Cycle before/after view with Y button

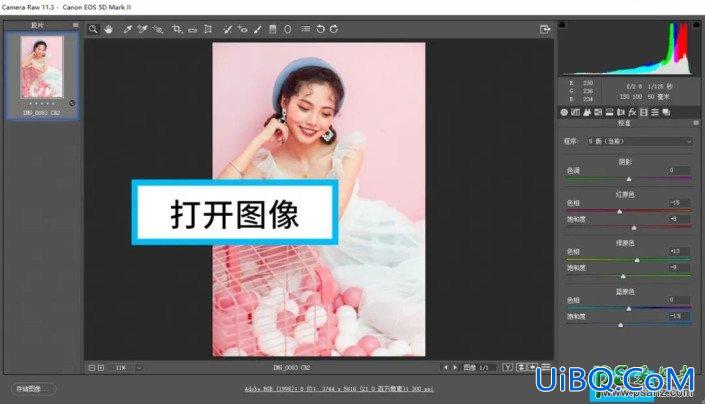tap(508, 368)
